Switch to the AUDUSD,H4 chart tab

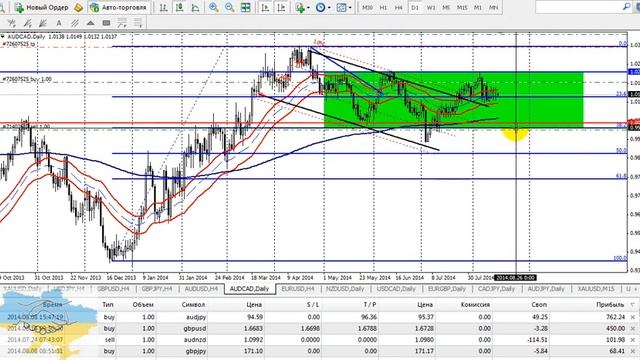tap(201, 289)
